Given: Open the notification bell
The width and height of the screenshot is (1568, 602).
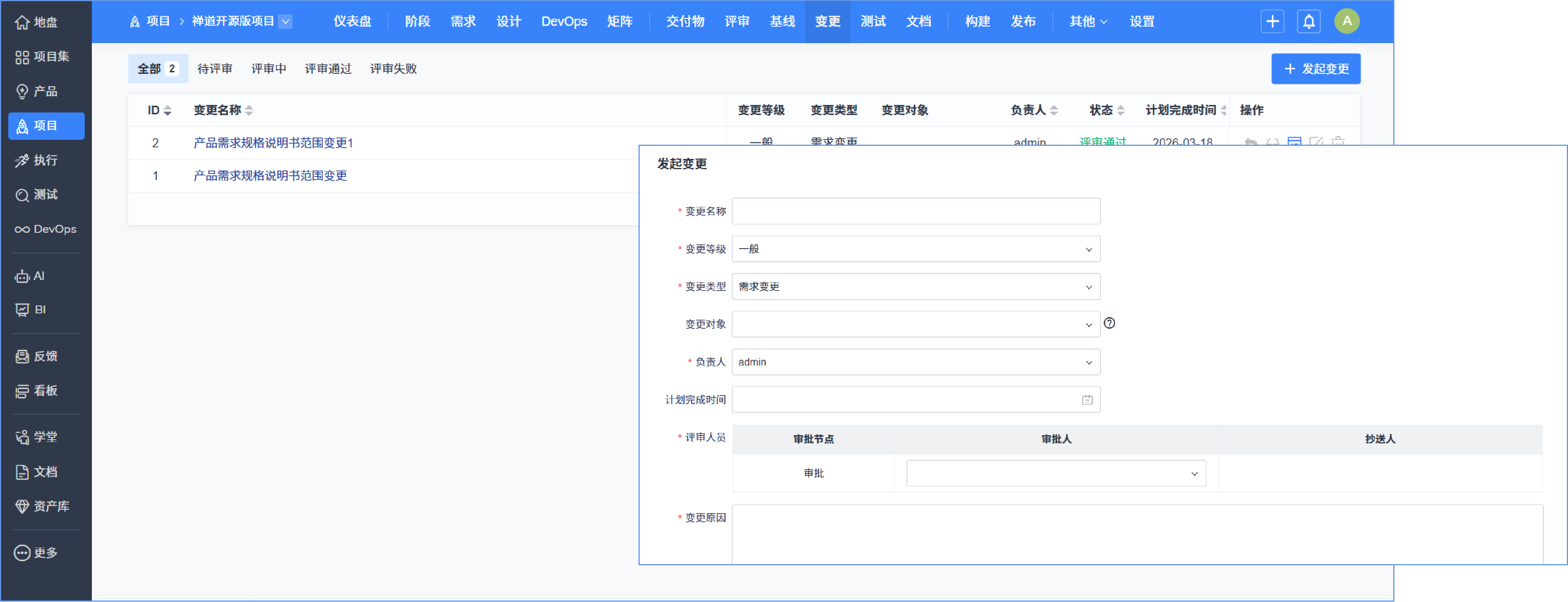Looking at the screenshot, I should click(1309, 21).
